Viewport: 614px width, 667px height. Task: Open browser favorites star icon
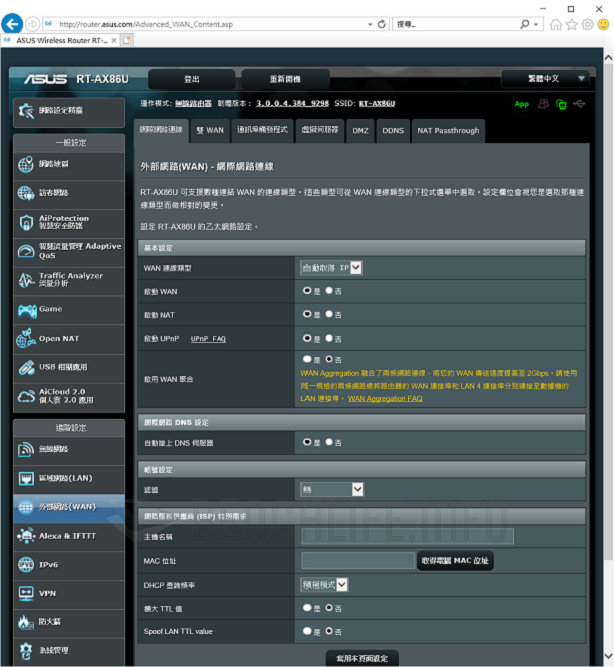(572, 24)
